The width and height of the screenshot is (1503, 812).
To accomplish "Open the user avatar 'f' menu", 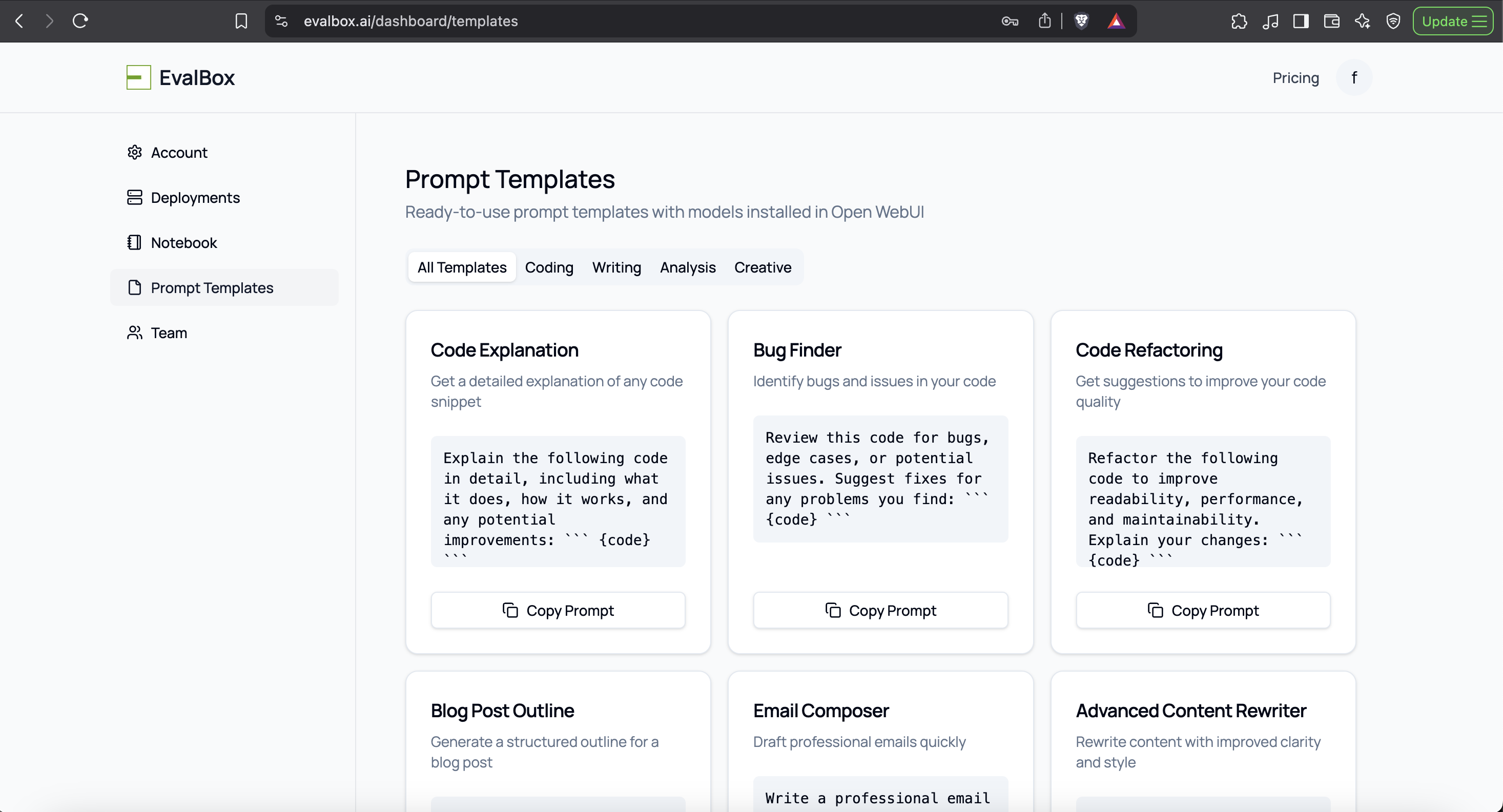I will tap(1354, 77).
